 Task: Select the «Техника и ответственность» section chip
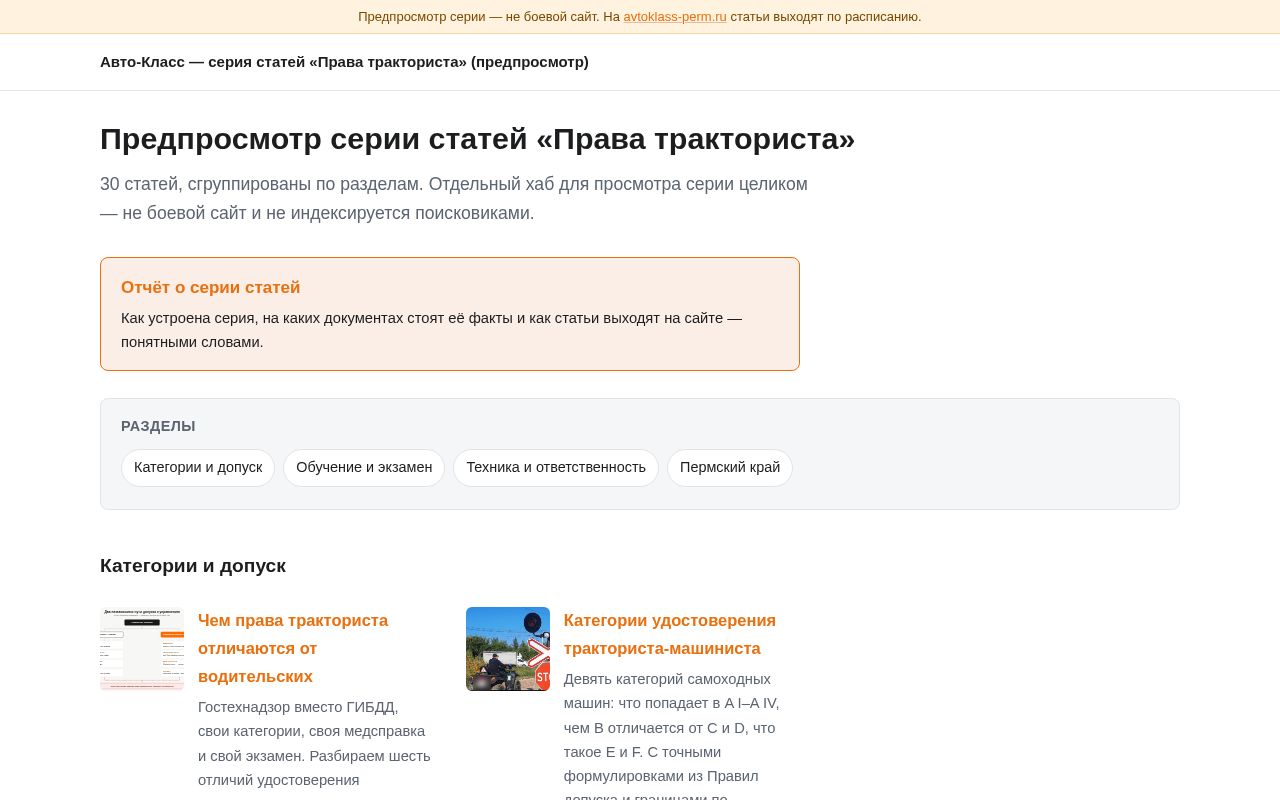coord(556,468)
